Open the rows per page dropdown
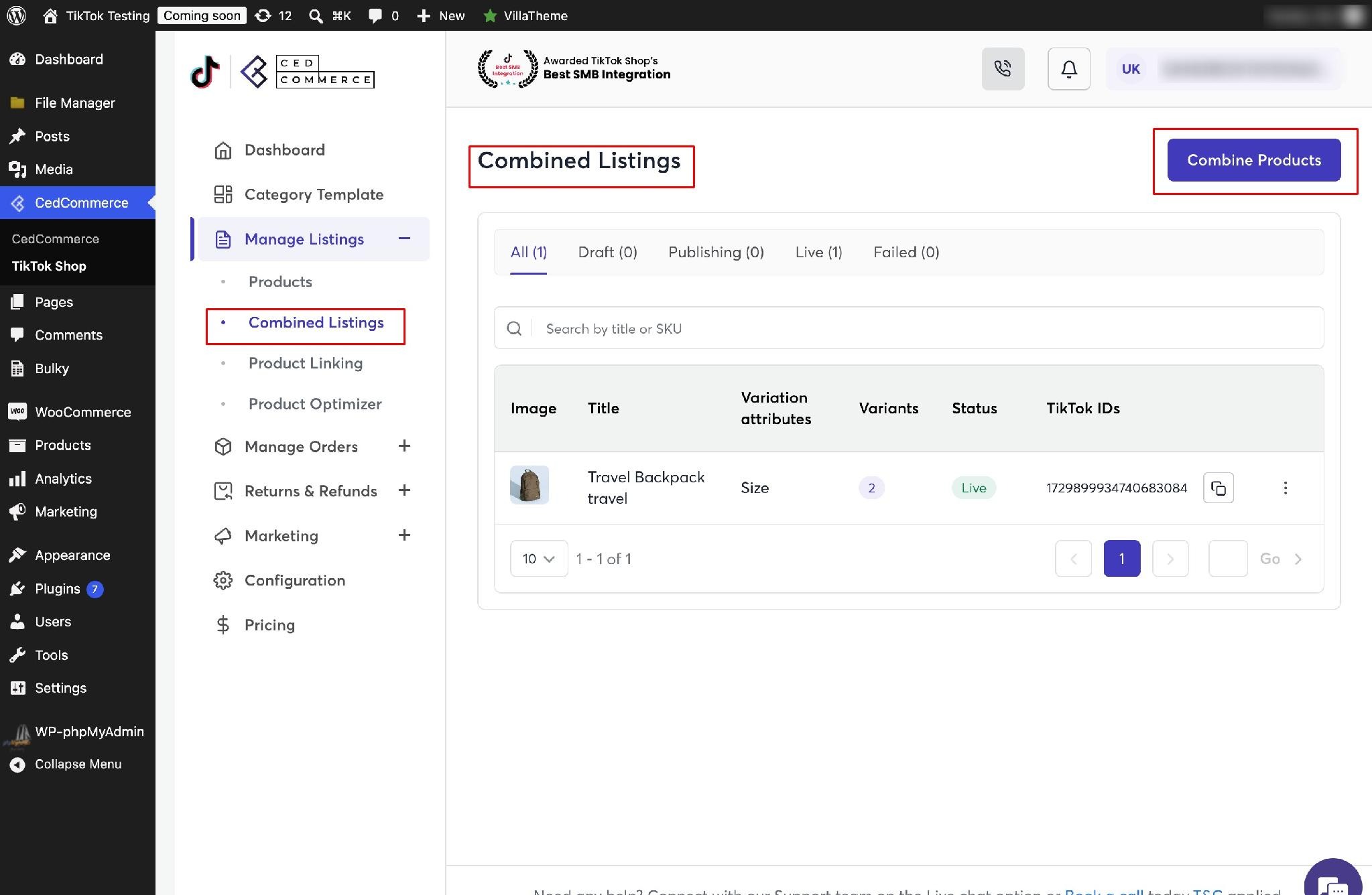Screen dimensions: 1372x895 539,559
